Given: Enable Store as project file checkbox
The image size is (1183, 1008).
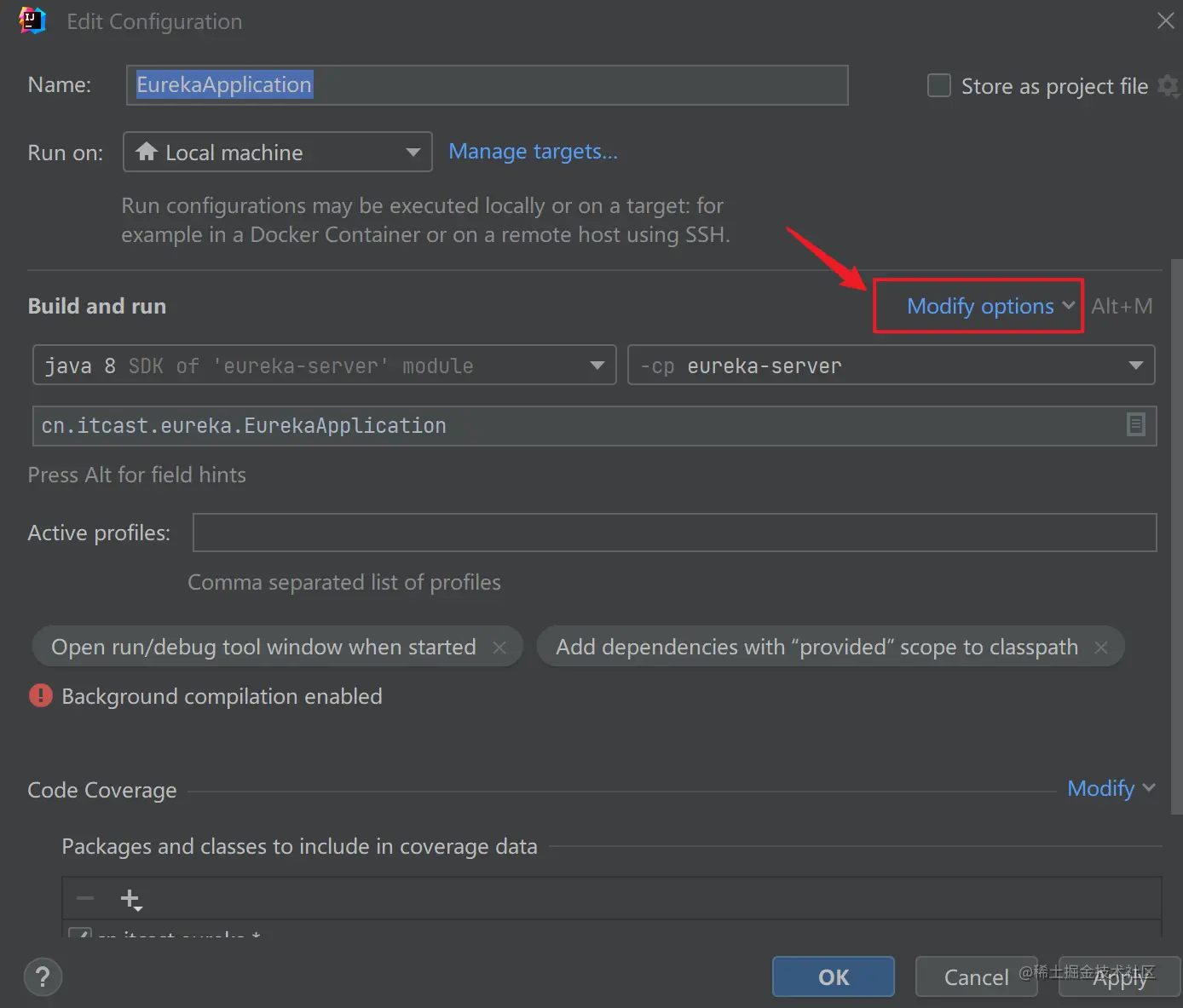Looking at the screenshot, I should coord(939,86).
